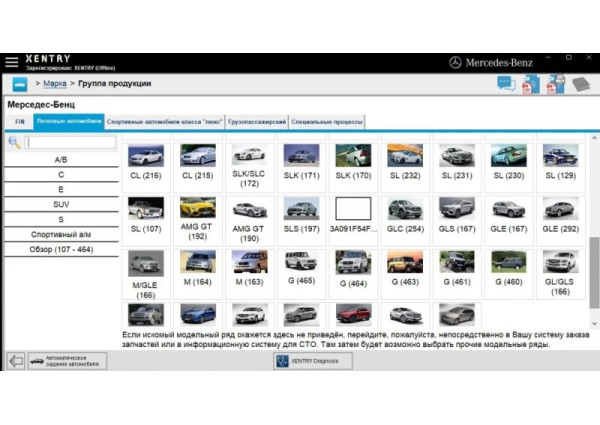Open the hamburger menu next to XENTRY

pyautogui.click(x=12, y=62)
